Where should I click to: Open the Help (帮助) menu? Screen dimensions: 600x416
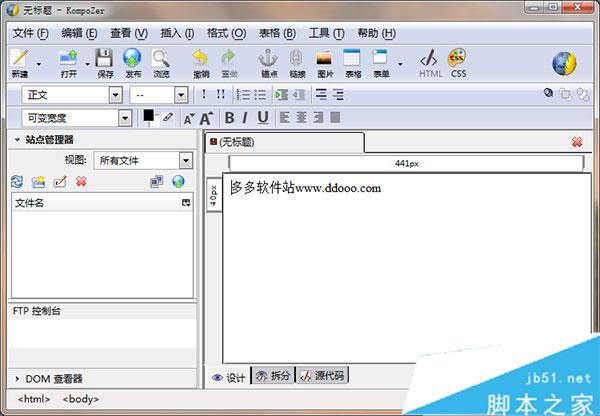click(376, 33)
